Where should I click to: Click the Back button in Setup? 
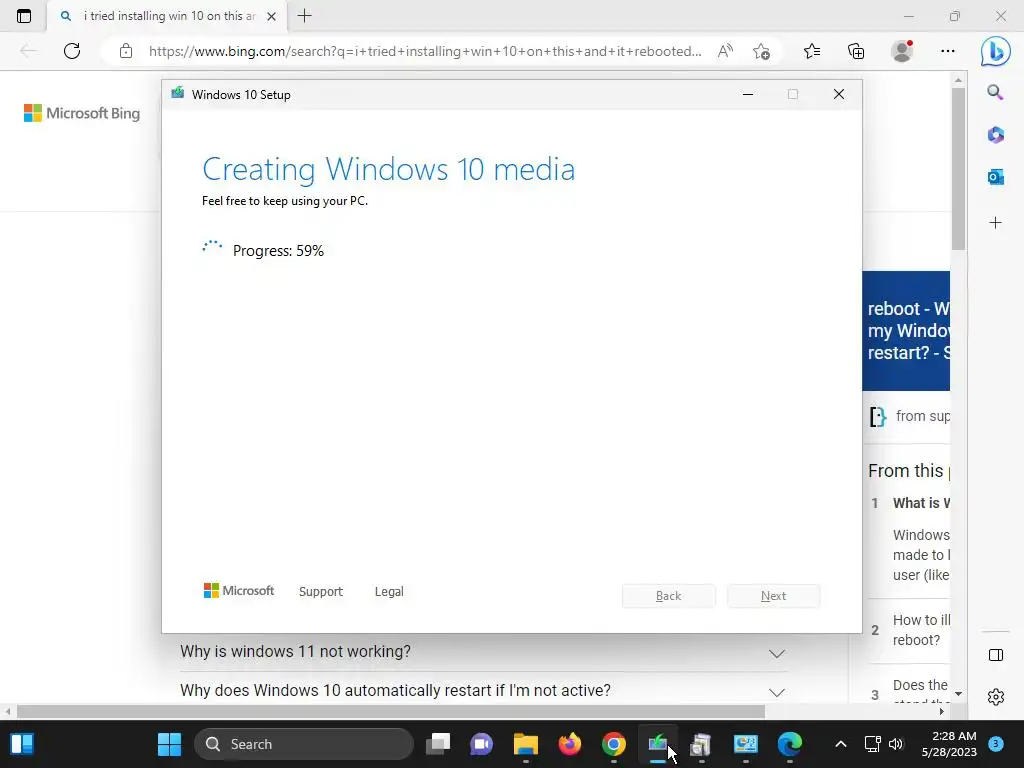pyautogui.click(x=669, y=596)
